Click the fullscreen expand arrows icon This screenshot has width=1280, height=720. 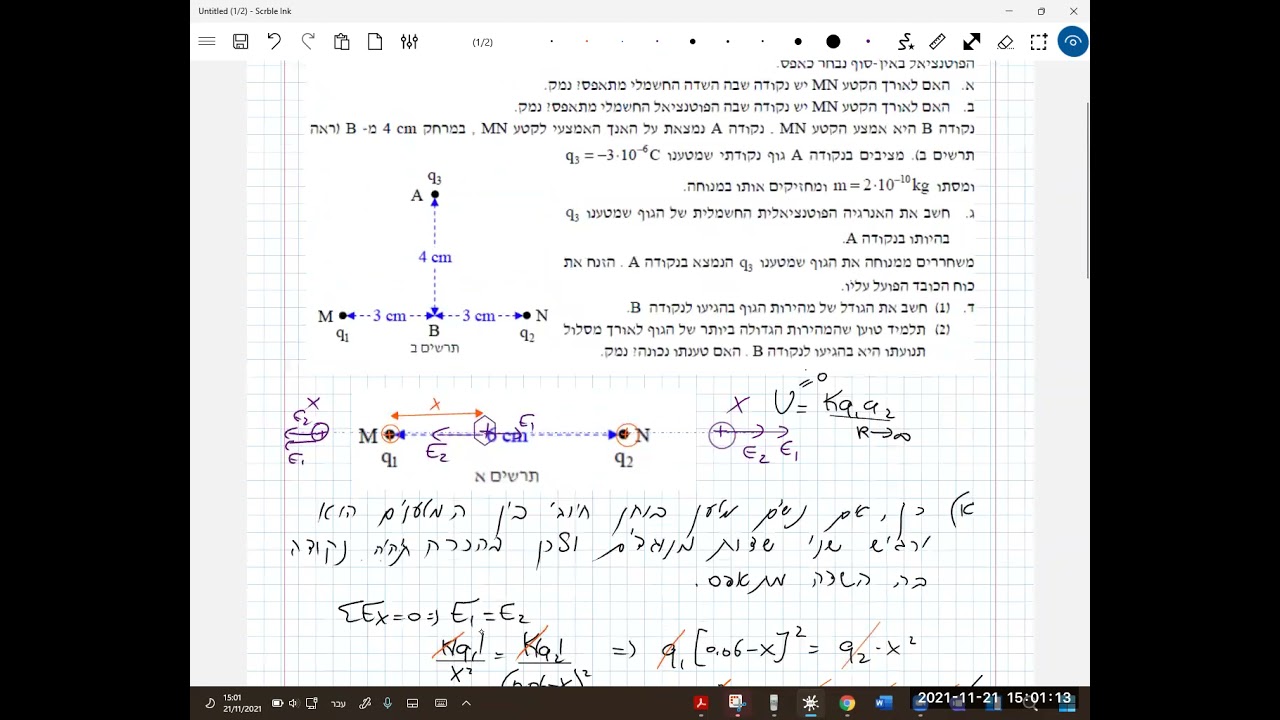972,42
